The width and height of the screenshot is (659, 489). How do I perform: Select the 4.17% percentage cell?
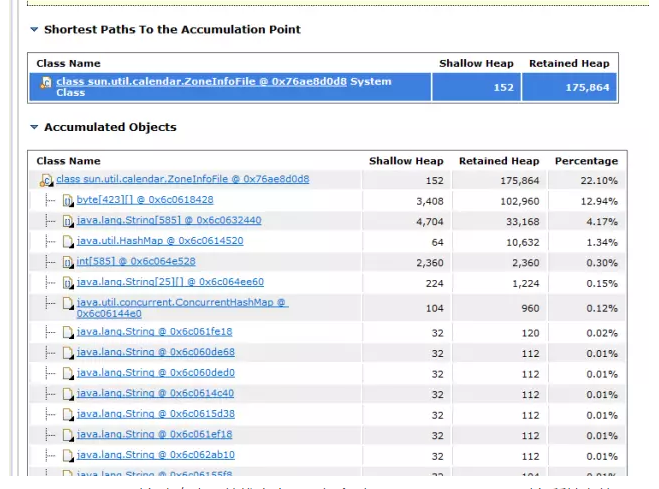coord(602,222)
